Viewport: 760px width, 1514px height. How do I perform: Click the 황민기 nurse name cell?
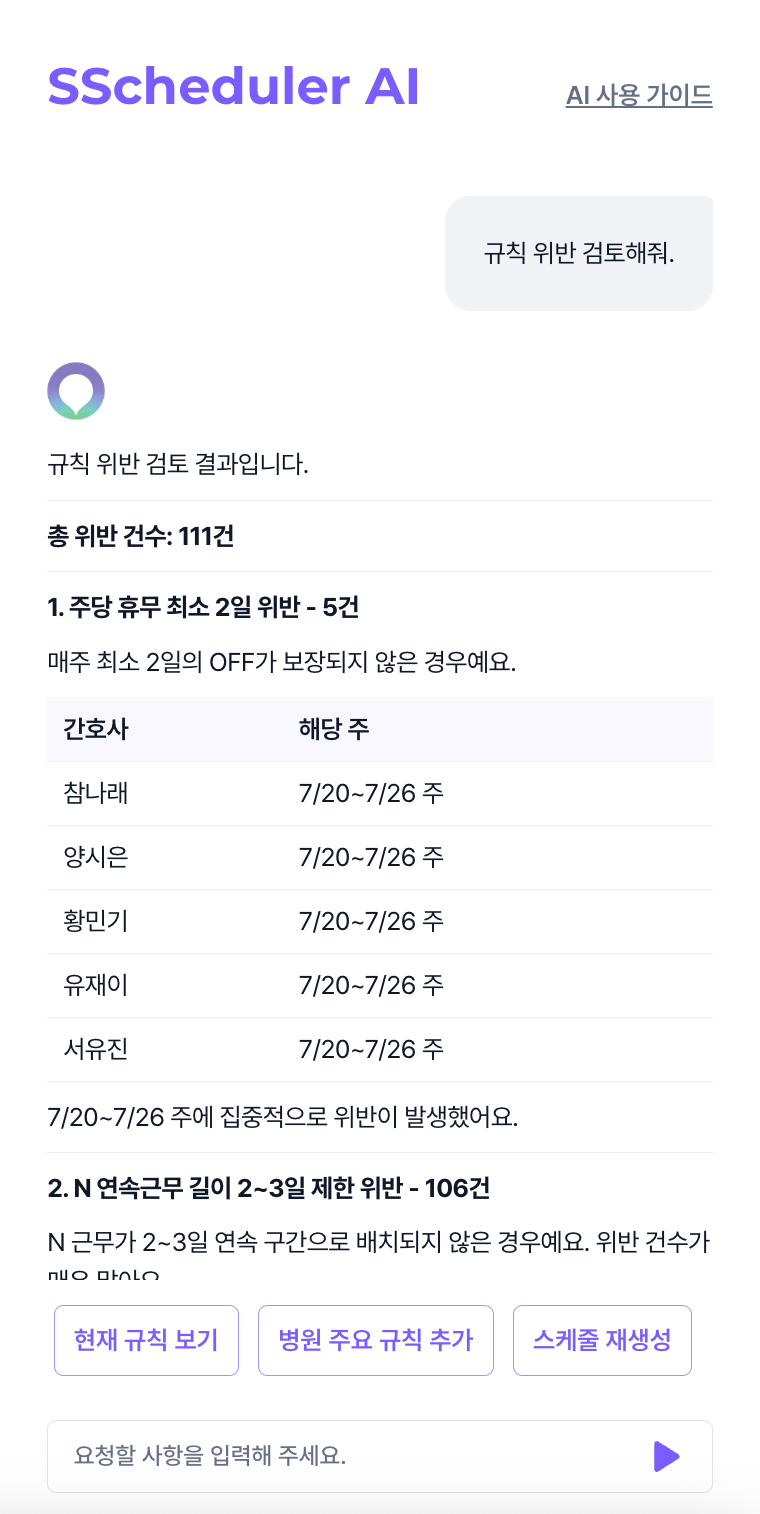pyautogui.click(x=96, y=922)
